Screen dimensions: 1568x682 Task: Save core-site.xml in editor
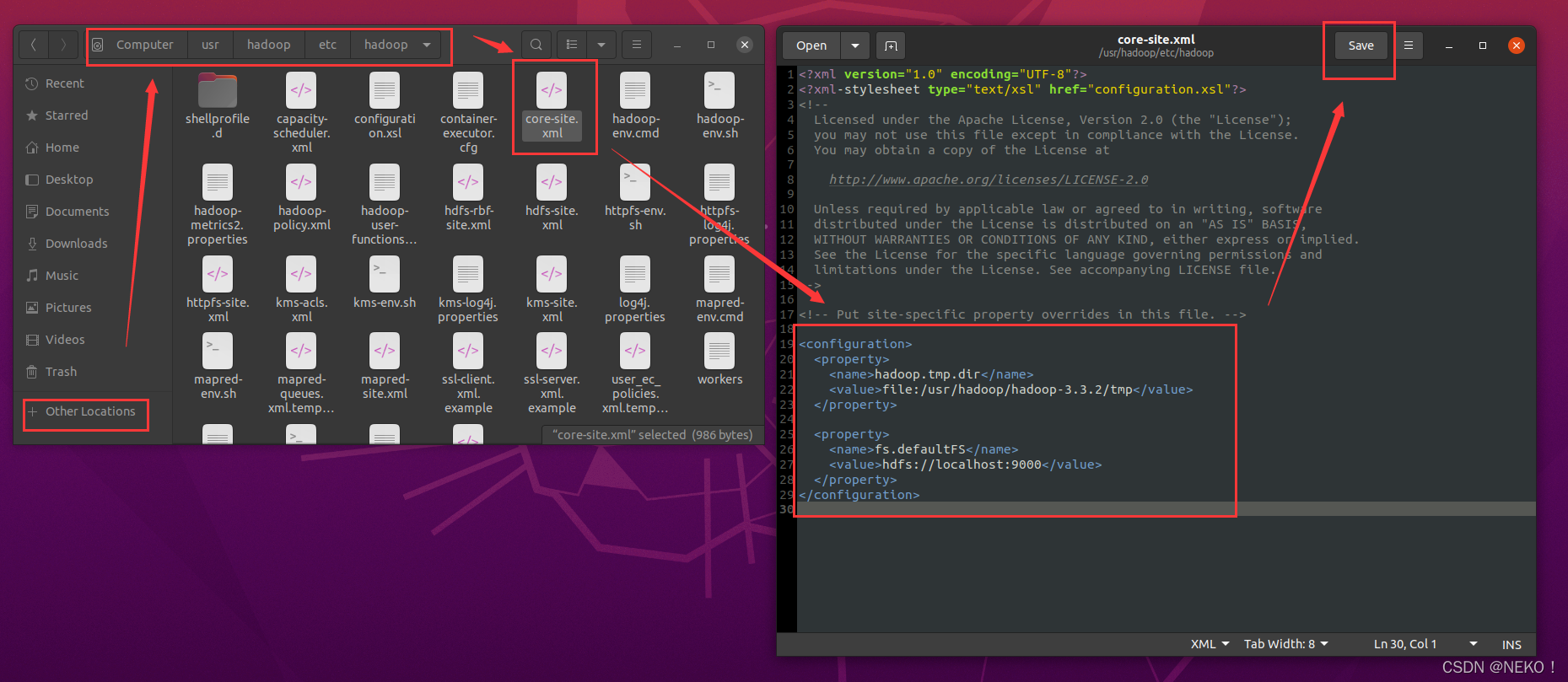tap(1361, 46)
